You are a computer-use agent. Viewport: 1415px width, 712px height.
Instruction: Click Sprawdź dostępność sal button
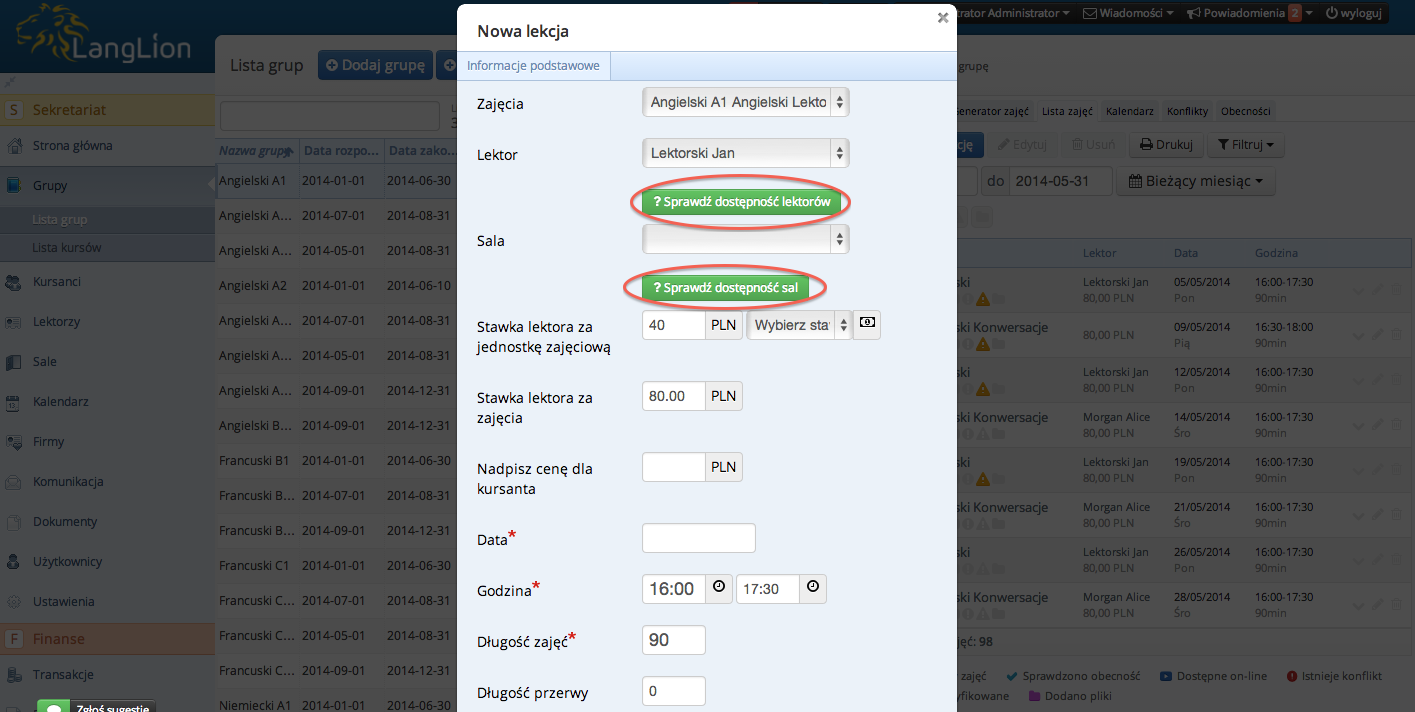(x=725, y=288)
